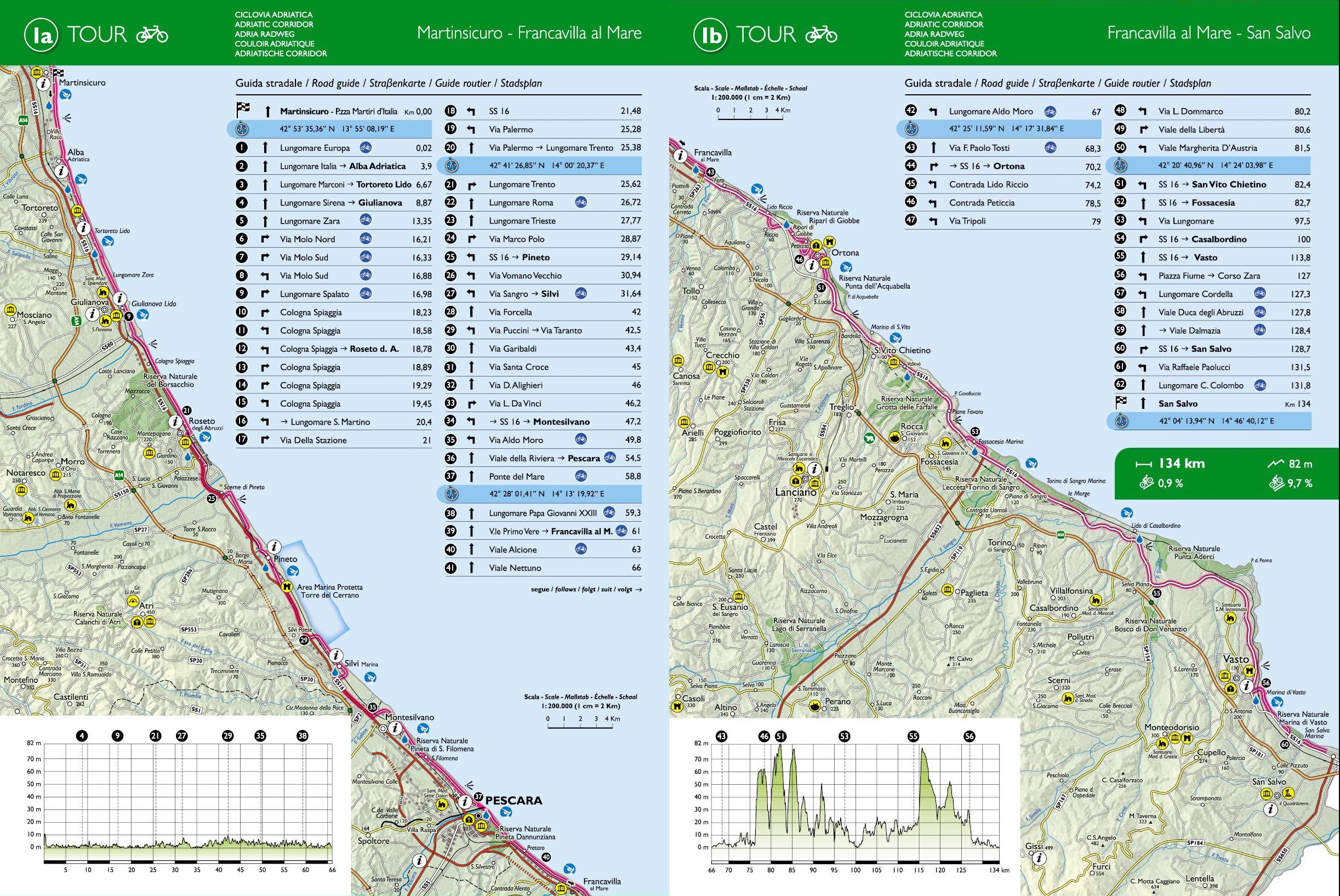Click the cycle-path icon in the Ponte del Mare row
The image size is (1340, 896).
click(x=581, y=476)
